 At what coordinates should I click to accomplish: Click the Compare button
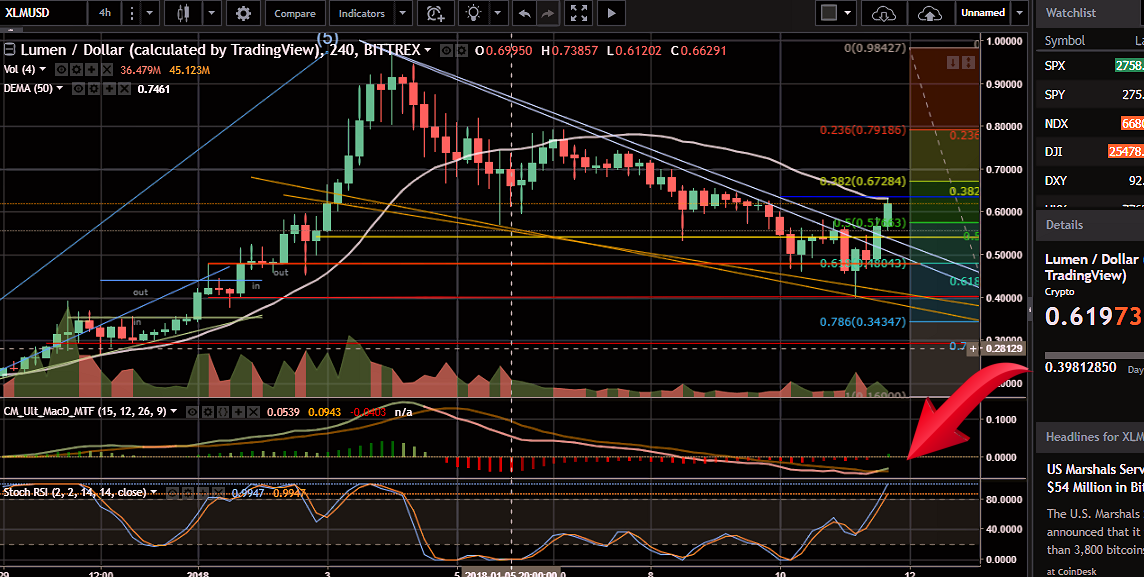pyautogui.click(x=295, y=13)
